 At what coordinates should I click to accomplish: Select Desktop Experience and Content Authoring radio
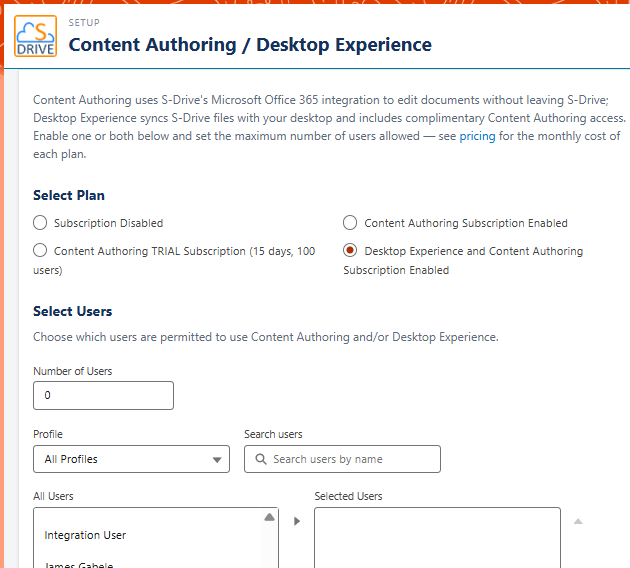coord(350,251)
